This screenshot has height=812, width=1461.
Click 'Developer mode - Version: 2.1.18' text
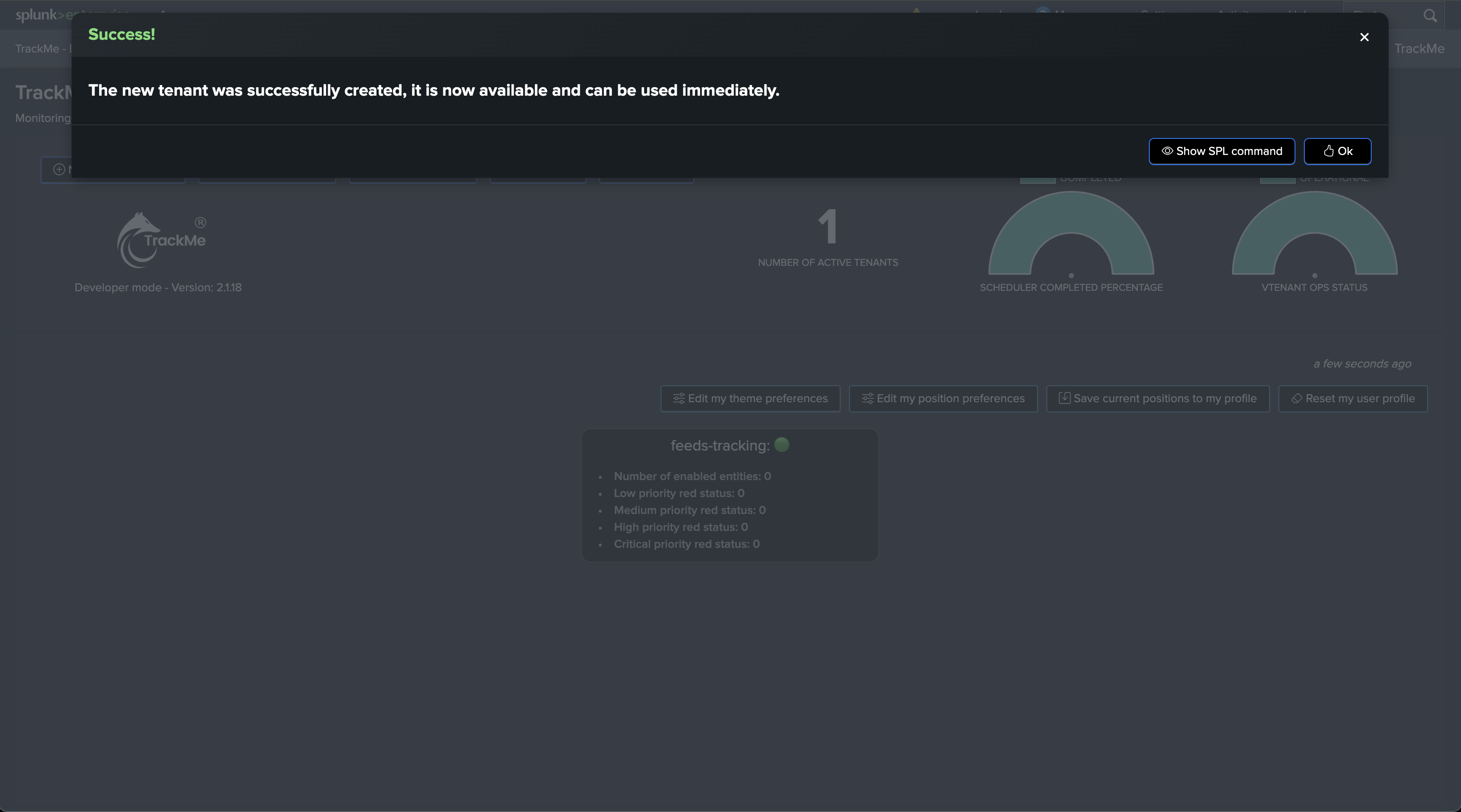[x=158, y=287]
